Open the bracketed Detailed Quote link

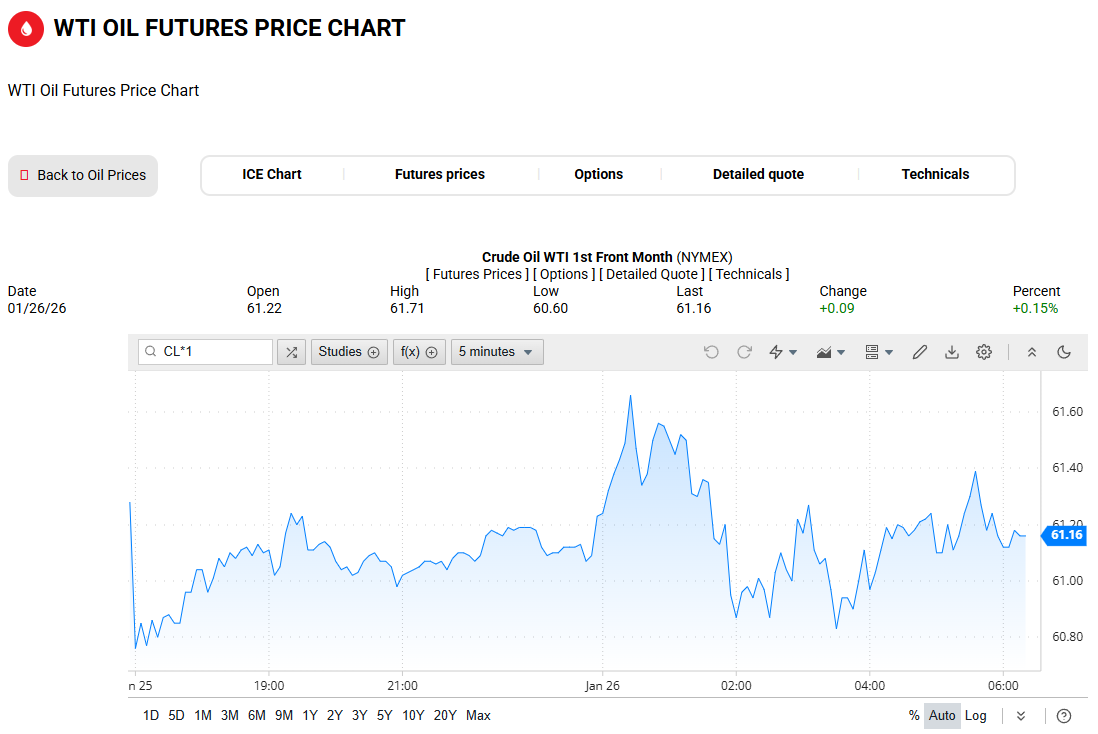[653, 274]
